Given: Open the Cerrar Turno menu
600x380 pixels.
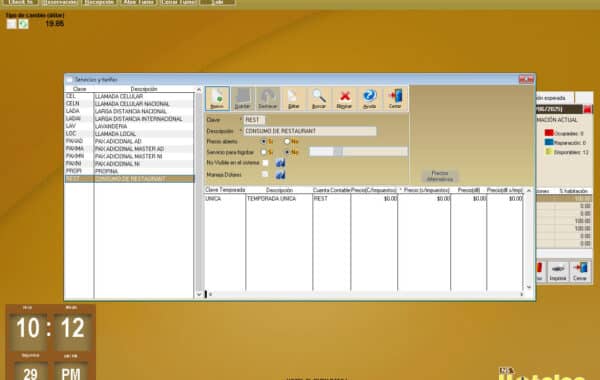Looking at the screenshot, I should (178, 2).
